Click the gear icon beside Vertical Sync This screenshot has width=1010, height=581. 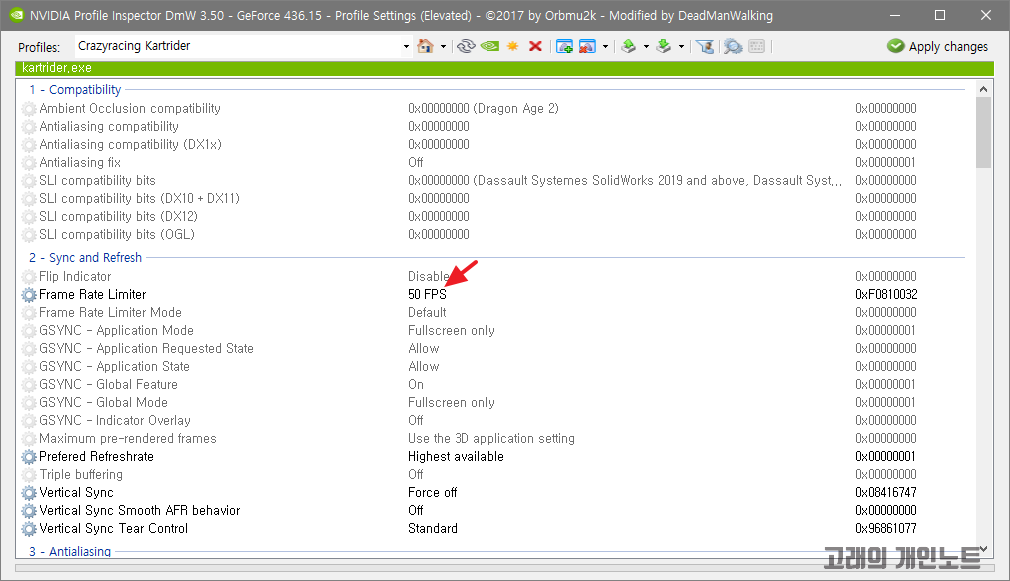pos(29,493)
